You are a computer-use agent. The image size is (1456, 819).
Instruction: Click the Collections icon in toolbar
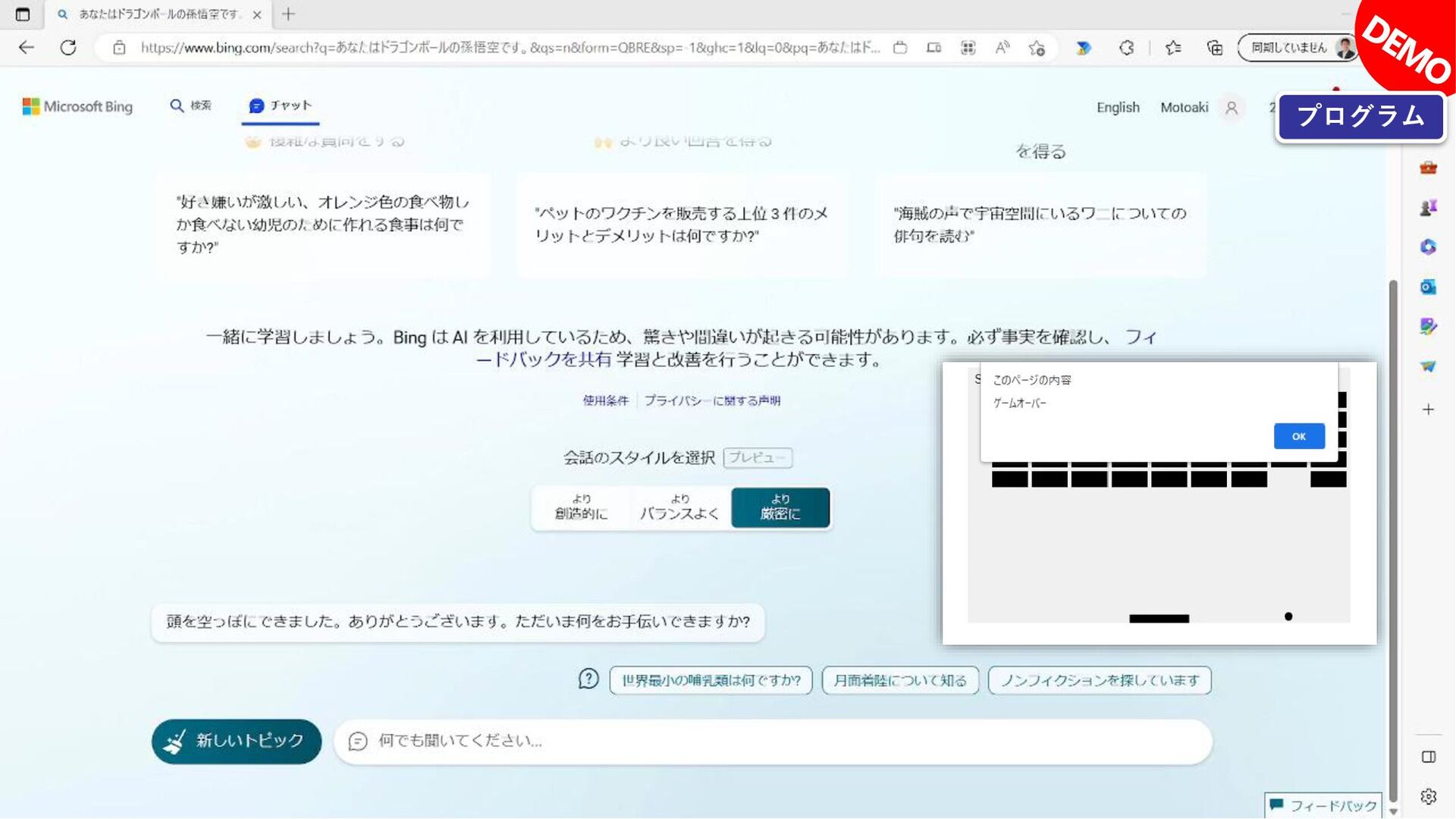pyautogui.click(x=1215, y=48)
